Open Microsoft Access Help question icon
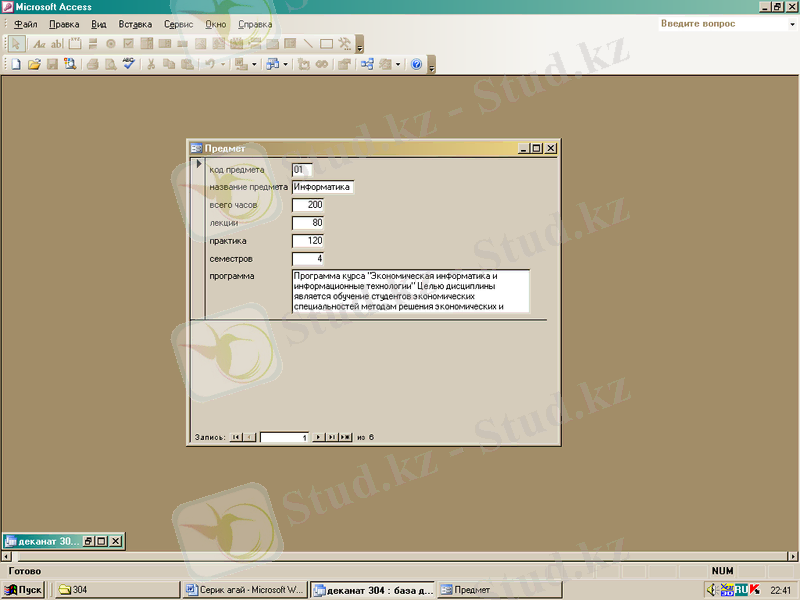The height and width of the screenshot is (600, 800). coord(416,64)
